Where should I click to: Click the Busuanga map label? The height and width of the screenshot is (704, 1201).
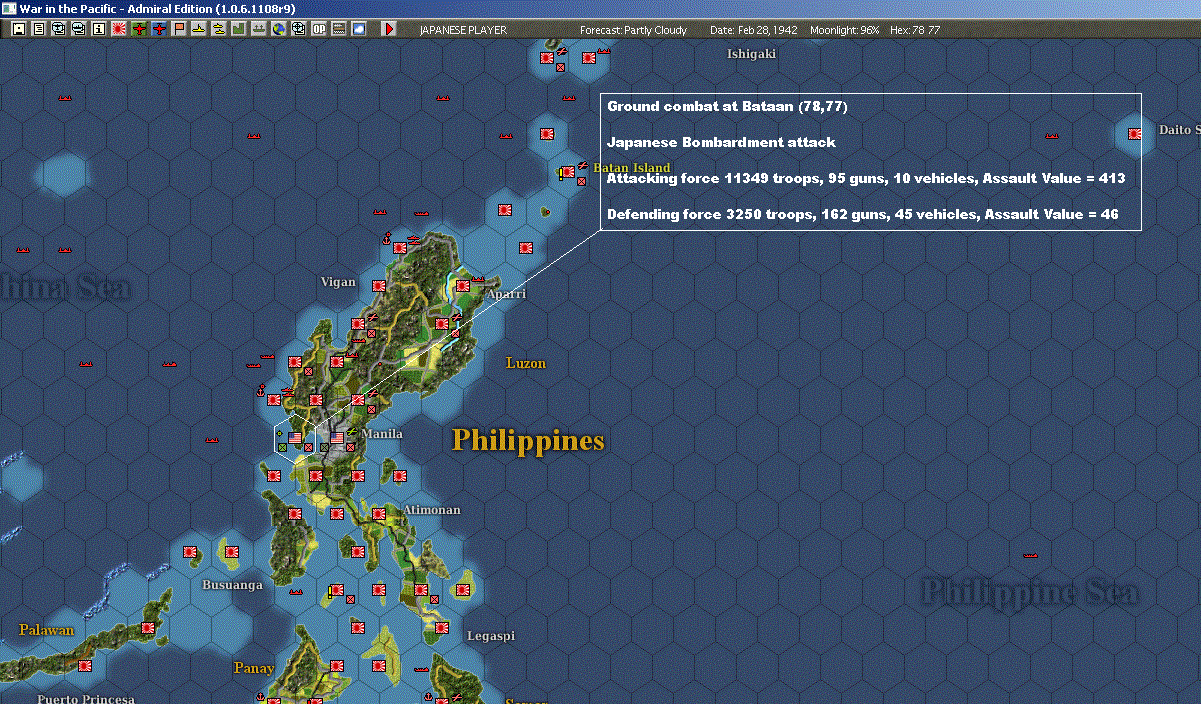pos(232,585)
